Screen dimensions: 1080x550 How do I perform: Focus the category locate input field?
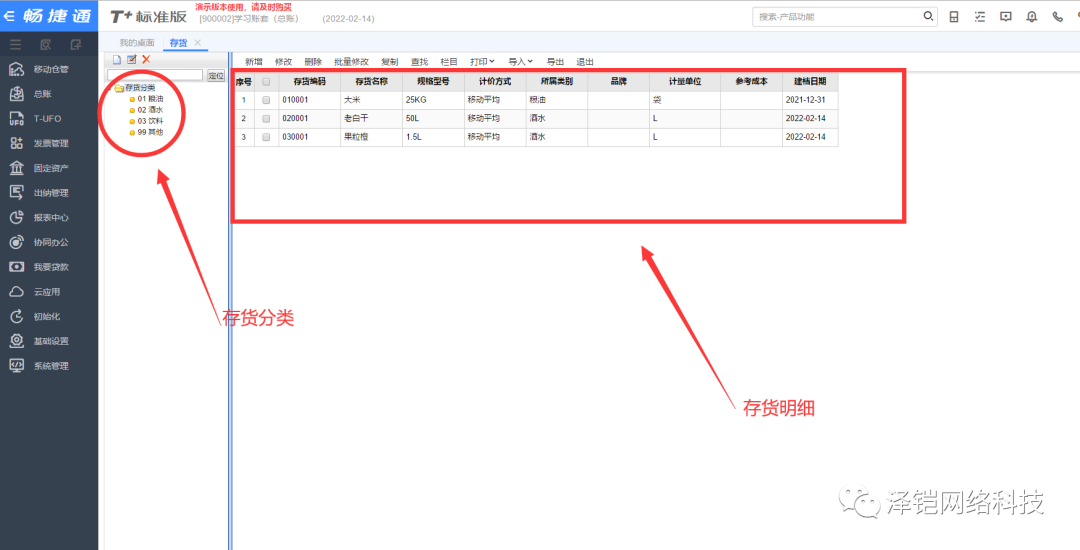[155, 75]
